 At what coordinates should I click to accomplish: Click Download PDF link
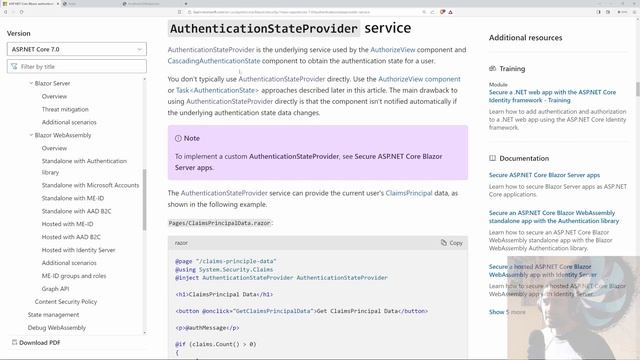pyautogui.click(x=40, y=342)
